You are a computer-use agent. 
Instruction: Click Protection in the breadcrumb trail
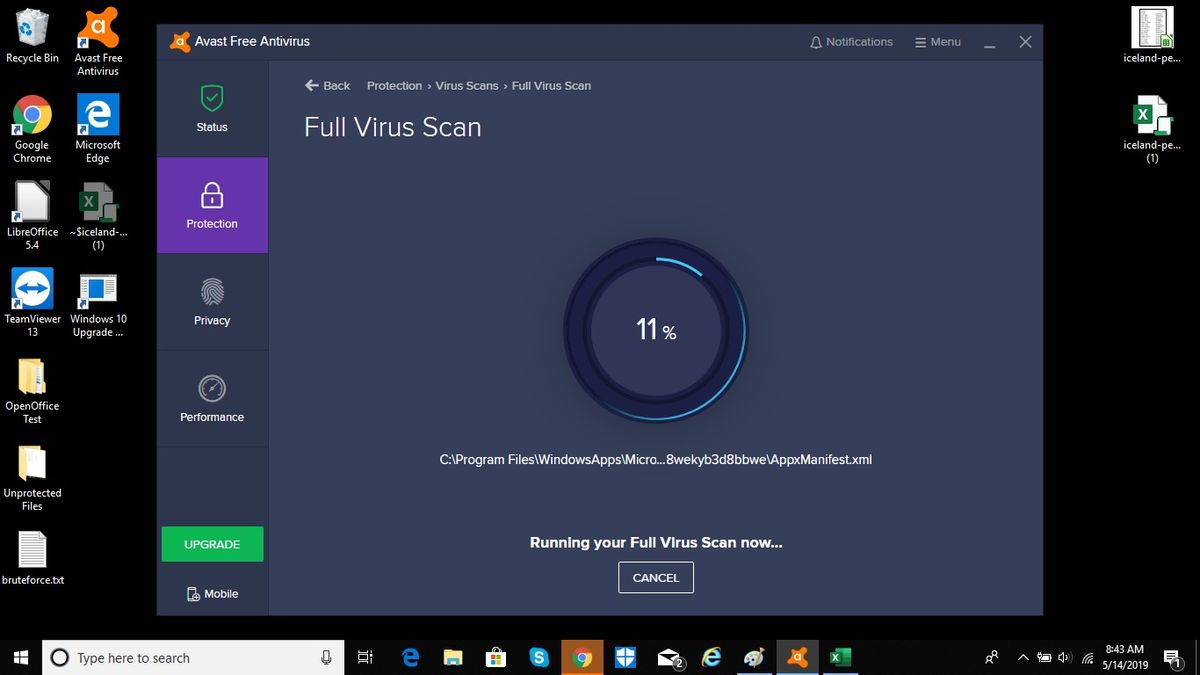pyautogui.click(x=394, y=86)
